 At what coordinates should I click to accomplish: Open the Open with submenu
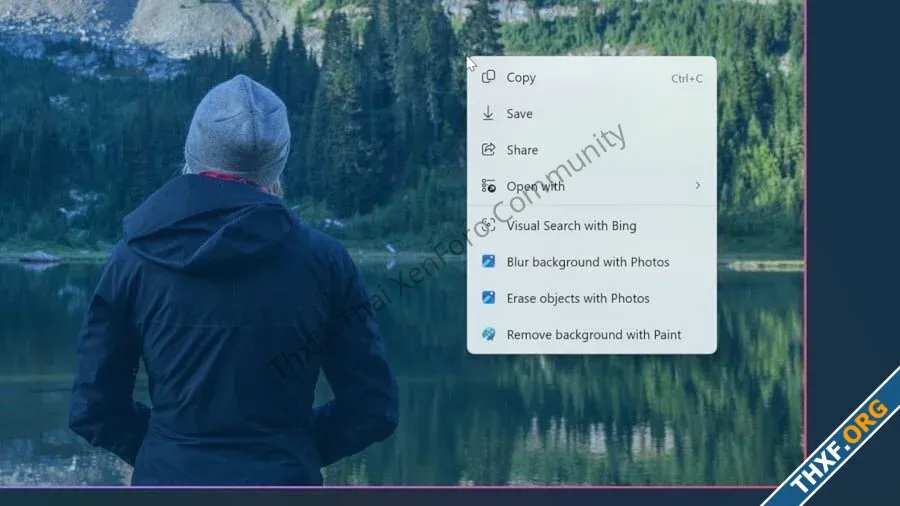click(592, 186)
